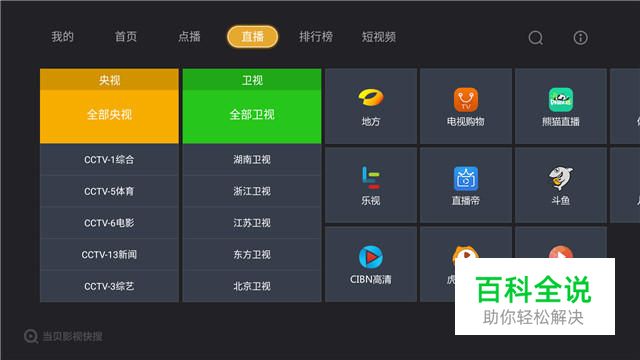Image resolution: width=640 pixels, height=360 pixels.
Task: Play 浙江卫视 channel
Action: pos(252,191)
